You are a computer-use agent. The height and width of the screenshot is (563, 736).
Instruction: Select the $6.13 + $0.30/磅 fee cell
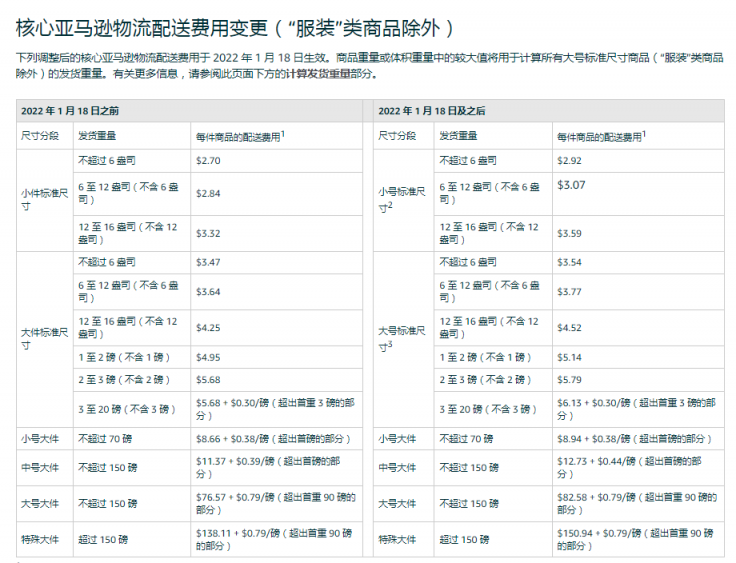[x=636, y=409]
